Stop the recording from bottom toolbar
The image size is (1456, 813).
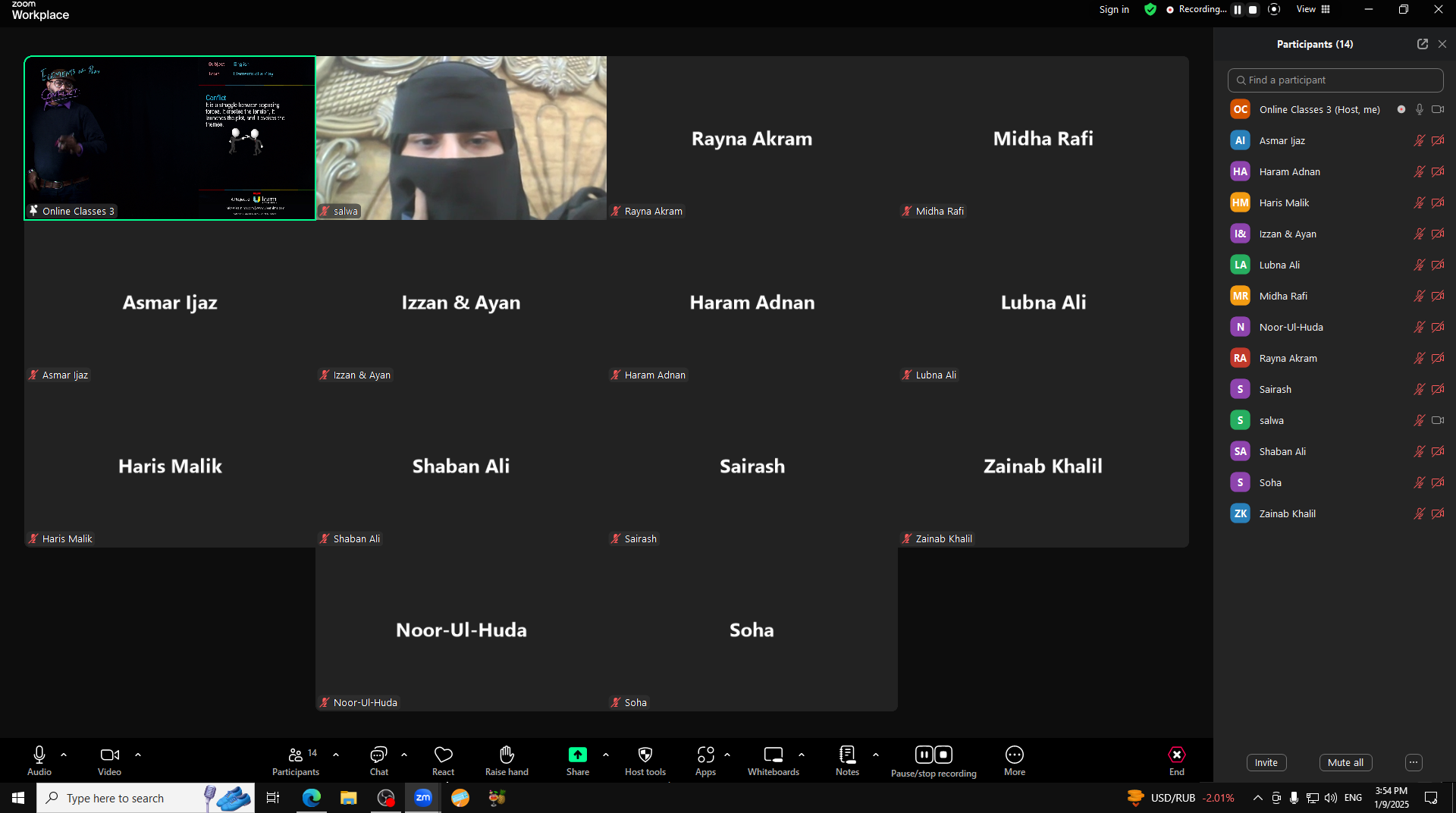(943, 755)
